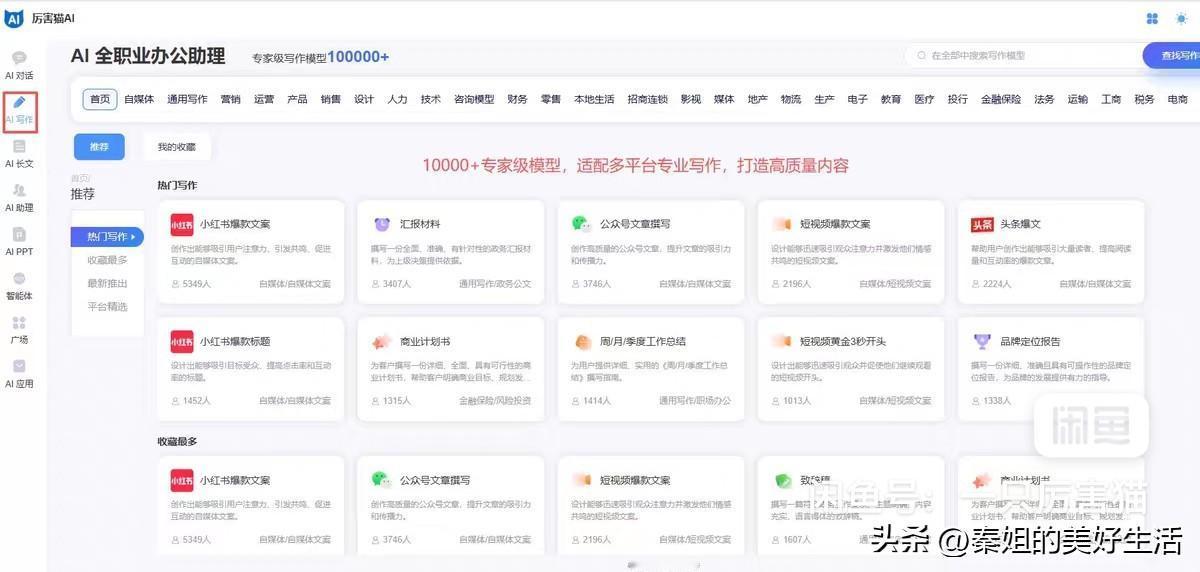This screenshot has height=572, width=1200.
Task: Click the 金融保险/风险投资 tag
Action: coord(495,401)
